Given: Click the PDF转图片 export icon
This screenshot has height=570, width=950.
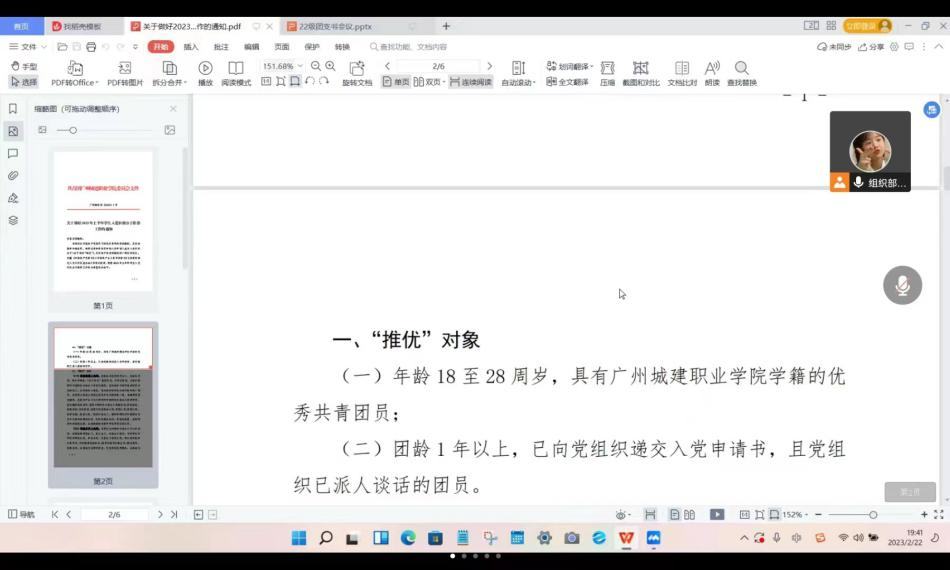Looking at the screenshot, I should coord(125,68).
